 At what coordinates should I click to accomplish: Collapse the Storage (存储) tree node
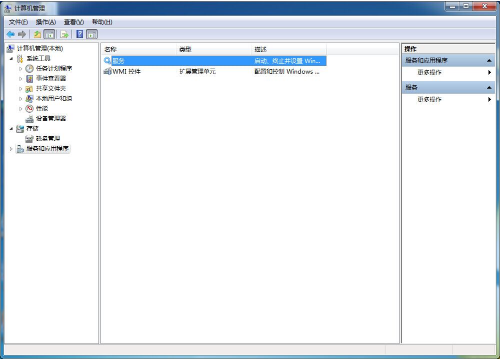[x=11, y=129]
